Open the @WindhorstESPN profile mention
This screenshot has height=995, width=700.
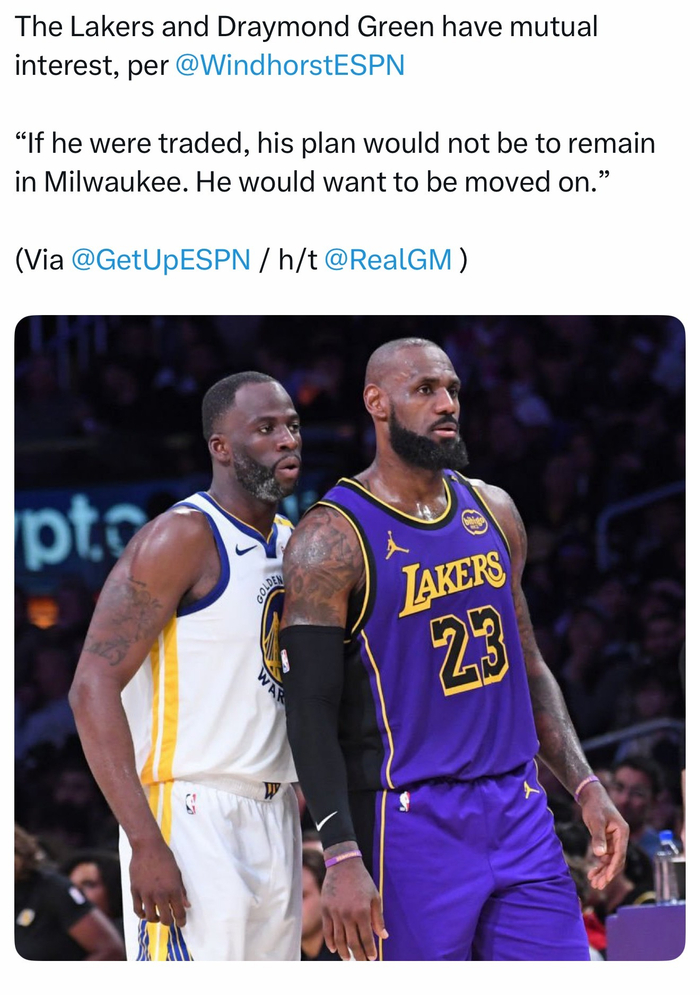pos(289,65)
